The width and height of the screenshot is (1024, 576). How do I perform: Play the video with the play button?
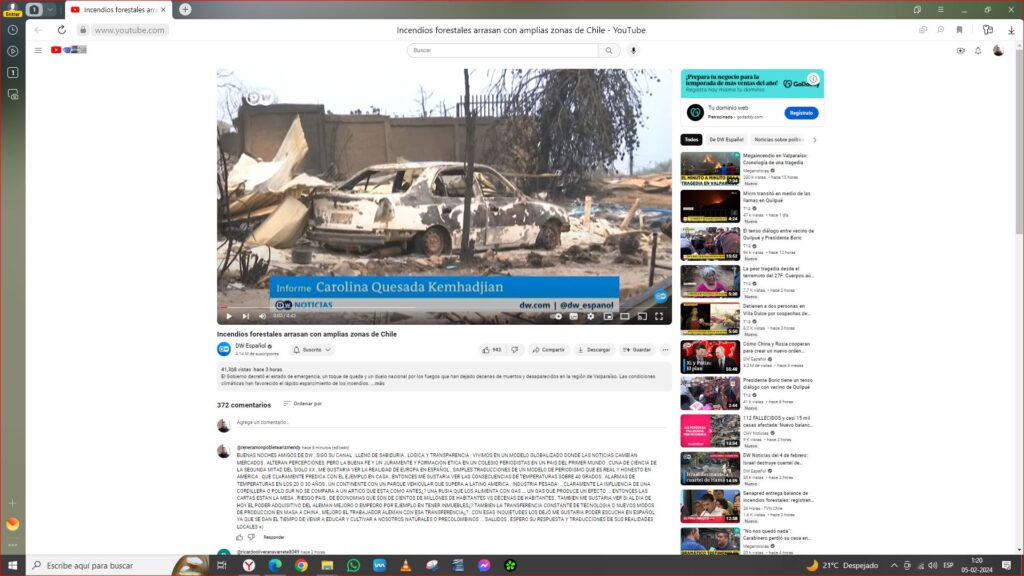click(228, 316)
